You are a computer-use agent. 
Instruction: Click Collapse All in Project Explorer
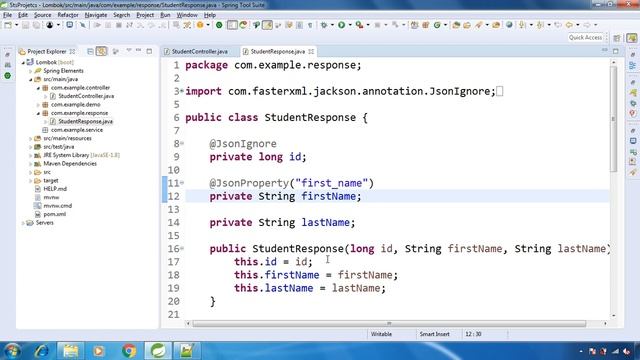click(x=90, y=51)
